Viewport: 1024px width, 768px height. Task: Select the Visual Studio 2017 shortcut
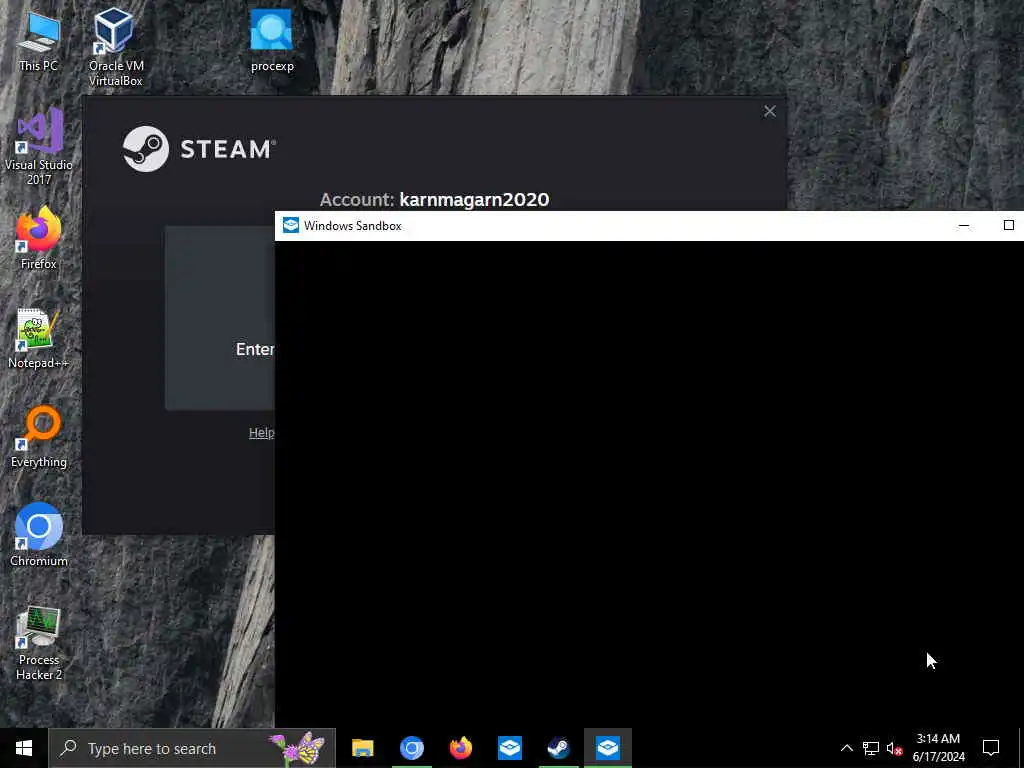coord(39,147)
